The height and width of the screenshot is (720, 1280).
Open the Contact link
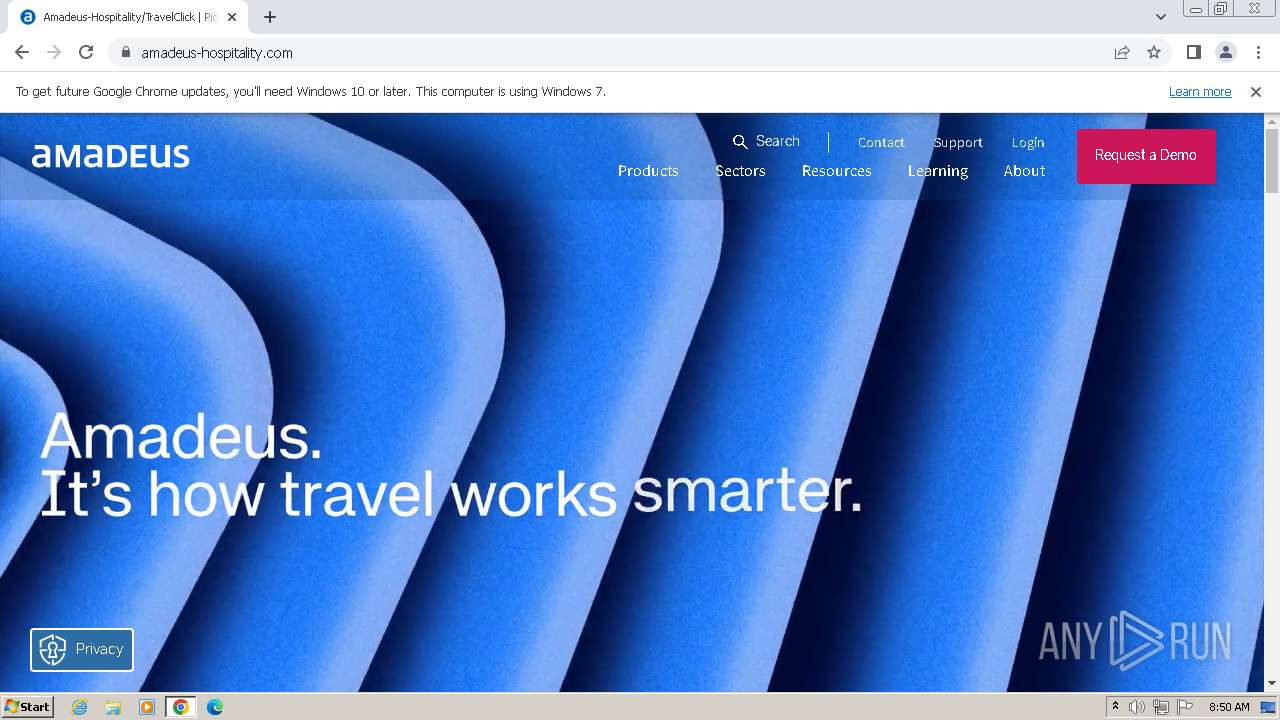881,143
